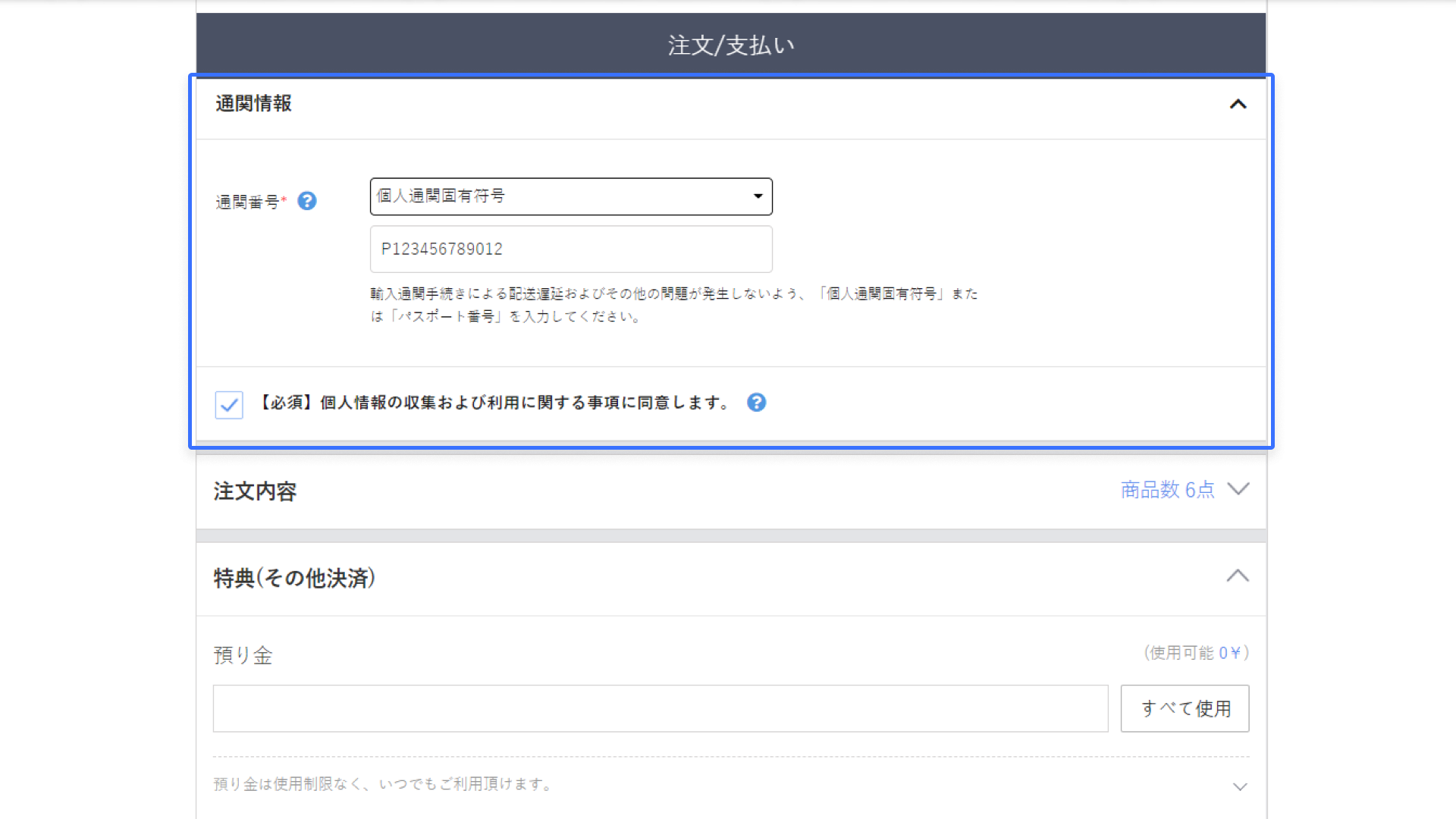Click help icon next to consent text

(756, 403)
